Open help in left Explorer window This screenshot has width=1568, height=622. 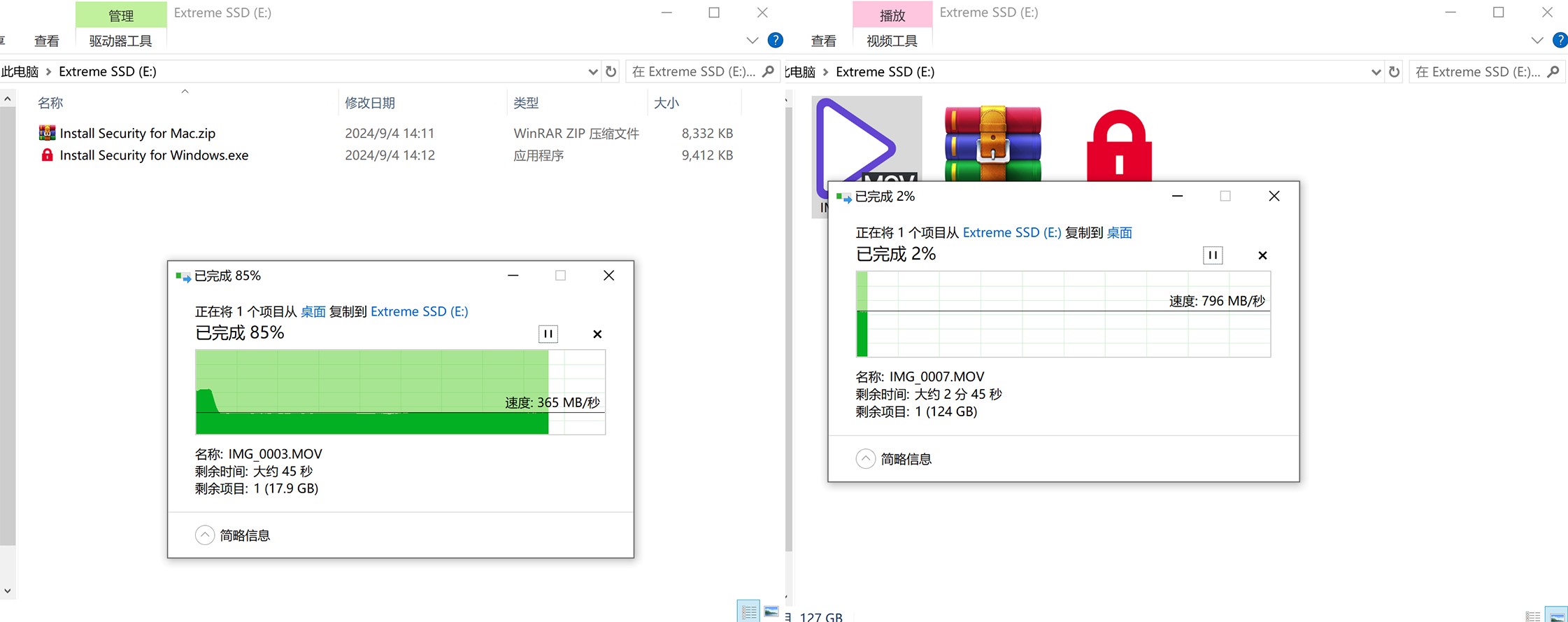775,40
